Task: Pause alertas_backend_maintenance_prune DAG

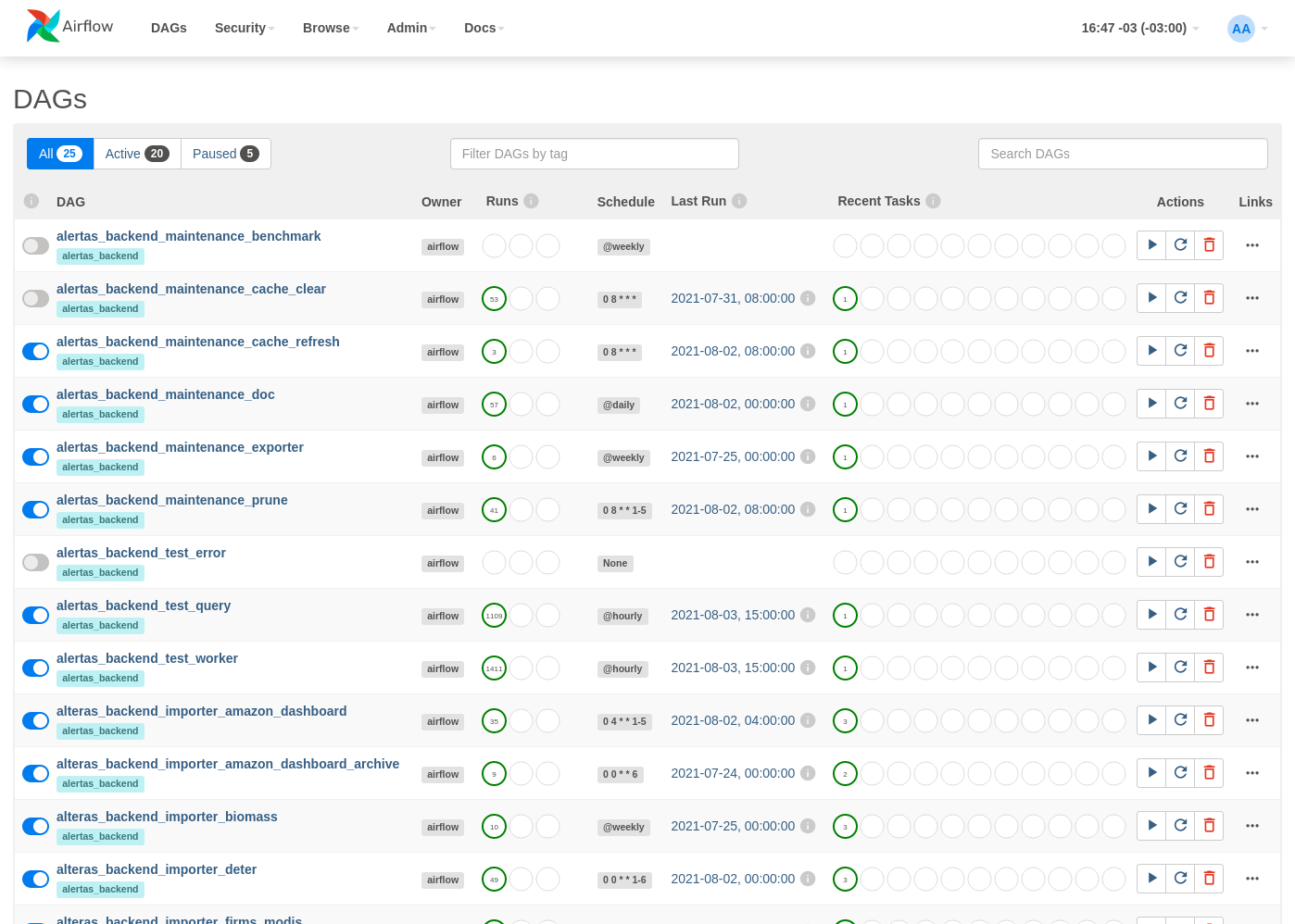Action: click(35, 509)
